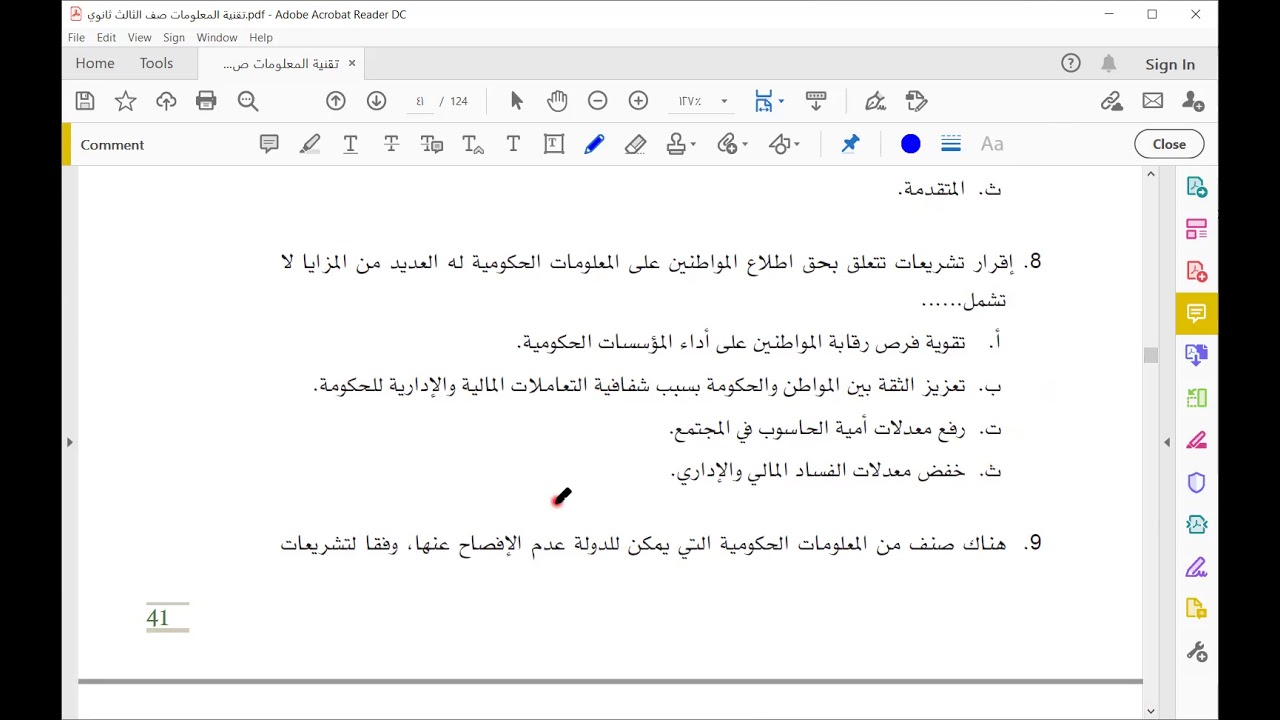Viewport: 1280px width, 720px height.
Task: Expand the stamp tool dropdown
Action: tap(693, 145)
